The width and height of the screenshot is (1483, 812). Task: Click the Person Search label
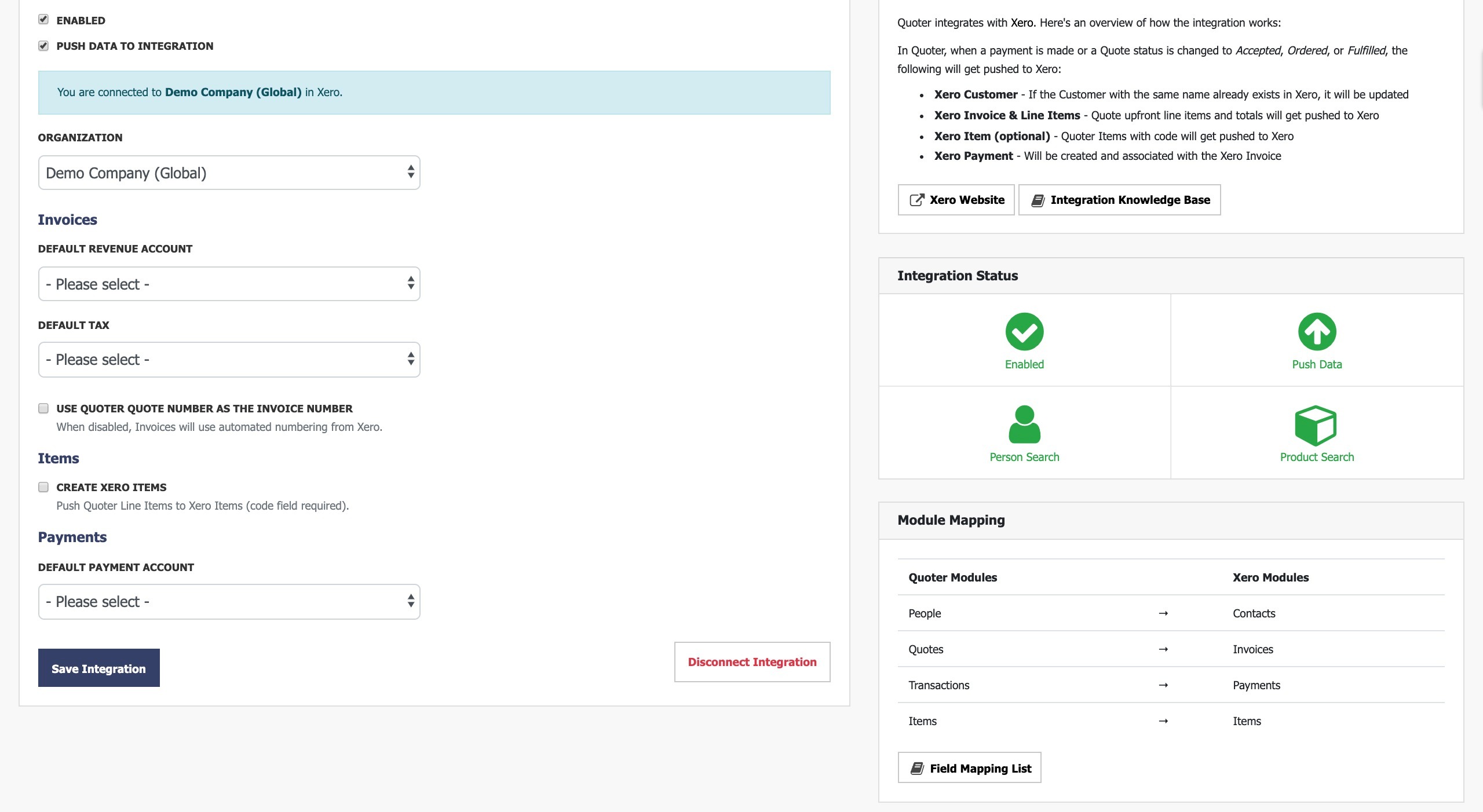1024,457
